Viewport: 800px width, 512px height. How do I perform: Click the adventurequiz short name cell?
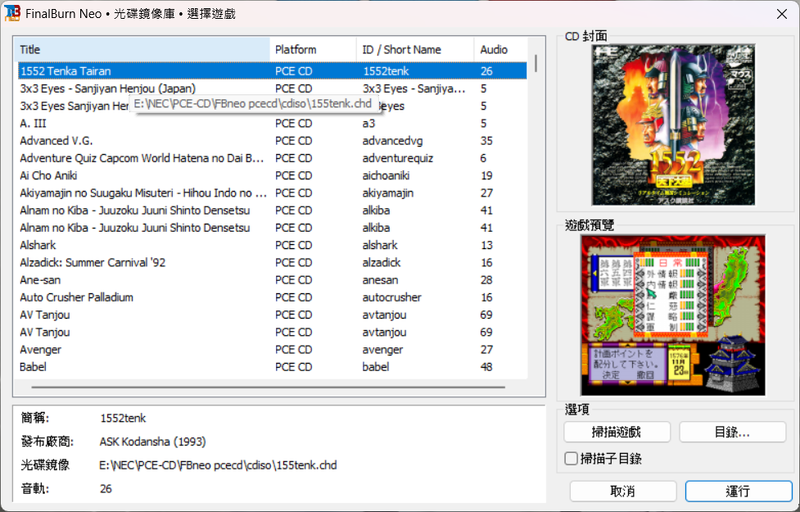pos(397,158)
